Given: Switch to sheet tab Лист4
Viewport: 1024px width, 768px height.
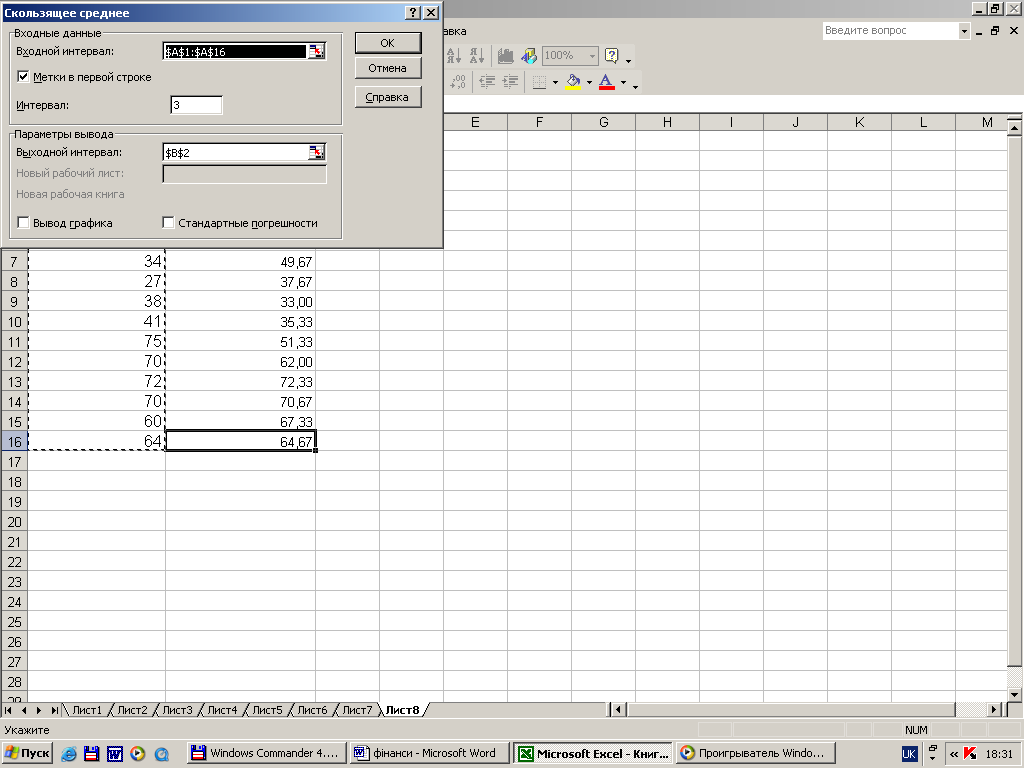Looking at the screenshot, I should coord(222,710).
